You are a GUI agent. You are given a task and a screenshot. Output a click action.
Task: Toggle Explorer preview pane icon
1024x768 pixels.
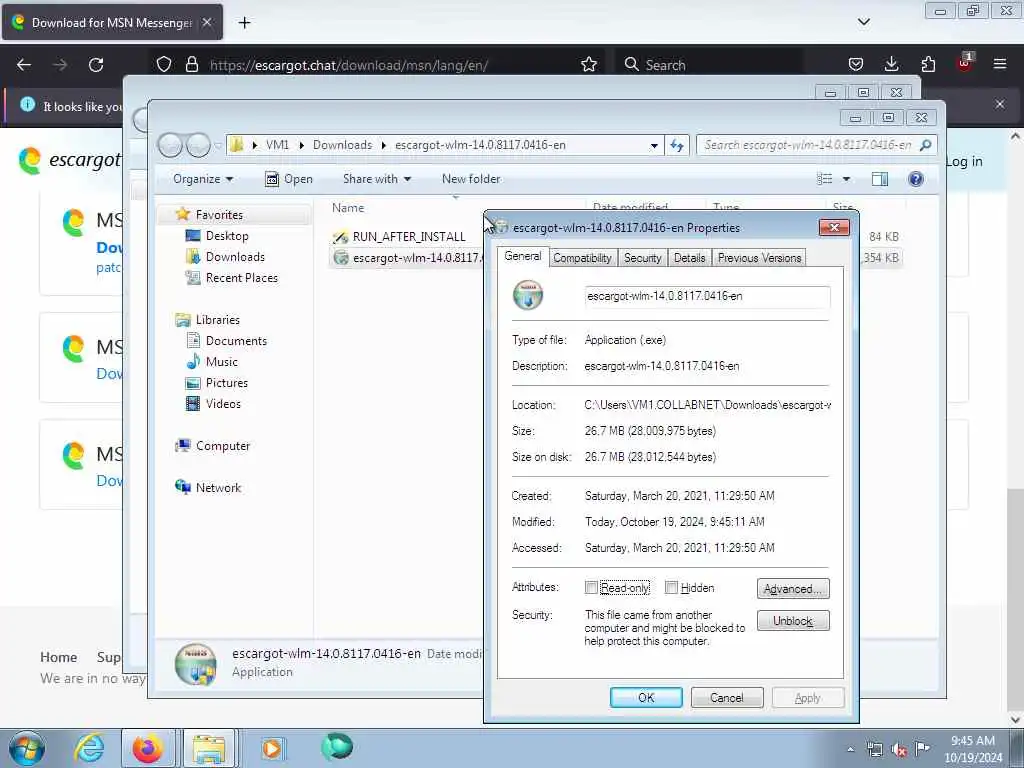[x=880, y=179]
